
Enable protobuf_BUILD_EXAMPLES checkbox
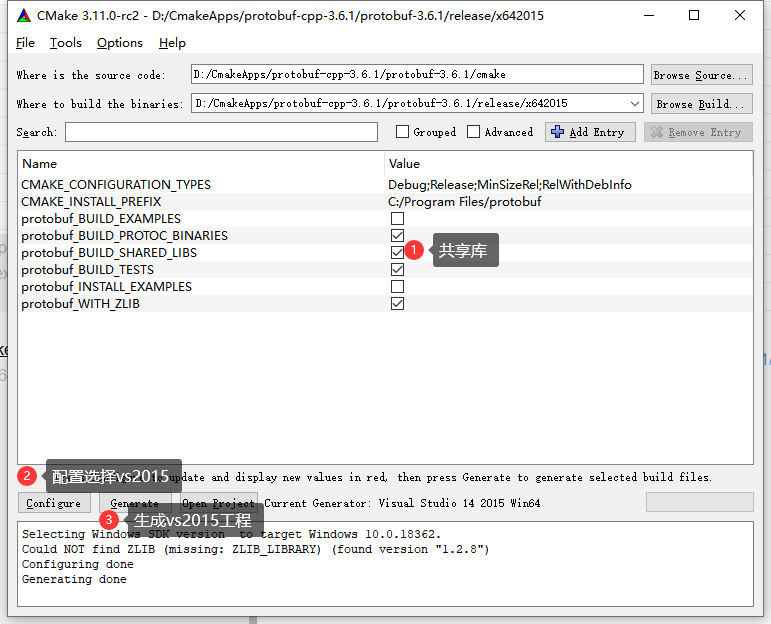pyautogui.click(x=397, y=218)
